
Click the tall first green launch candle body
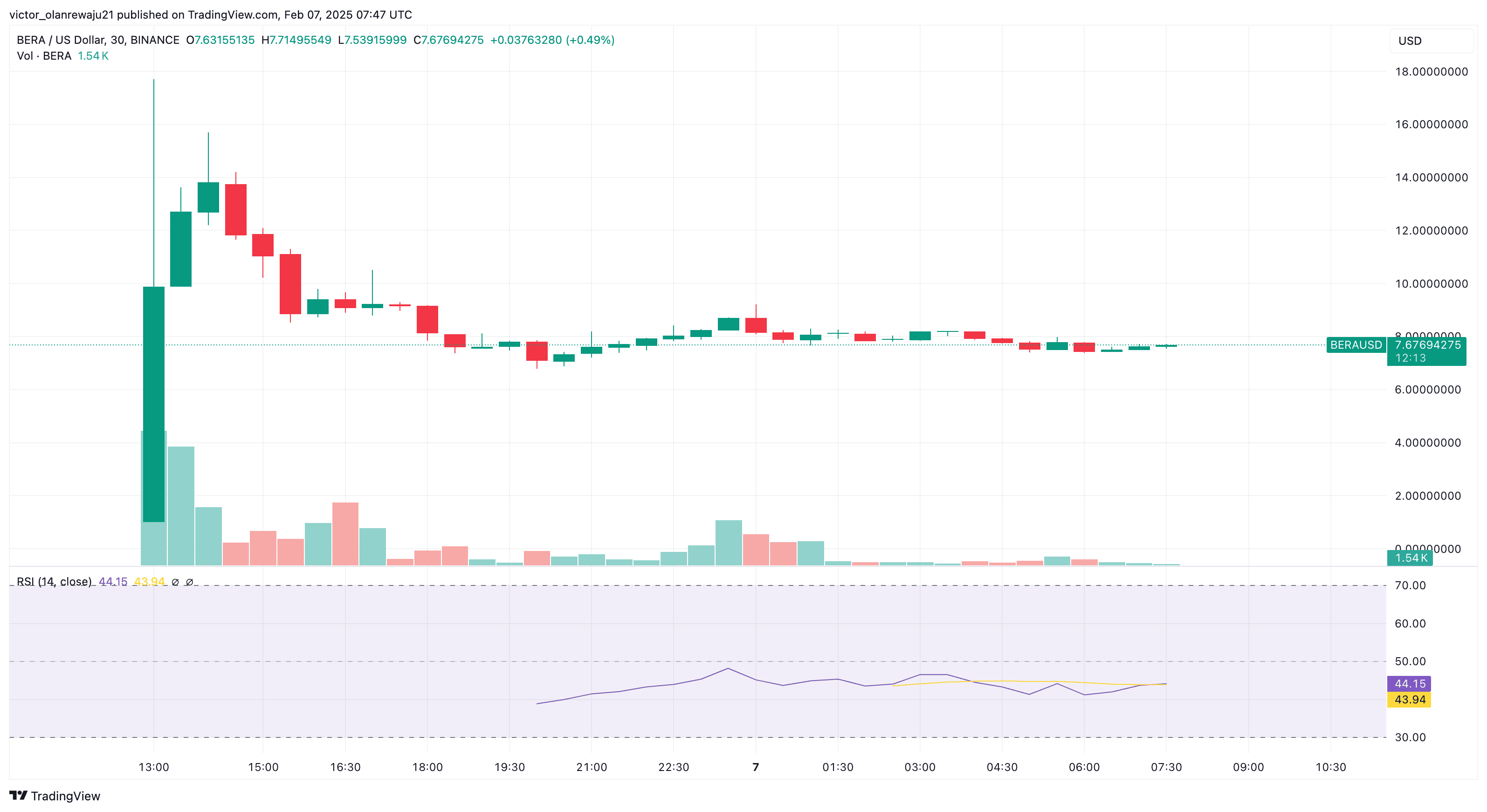(153, 404)
